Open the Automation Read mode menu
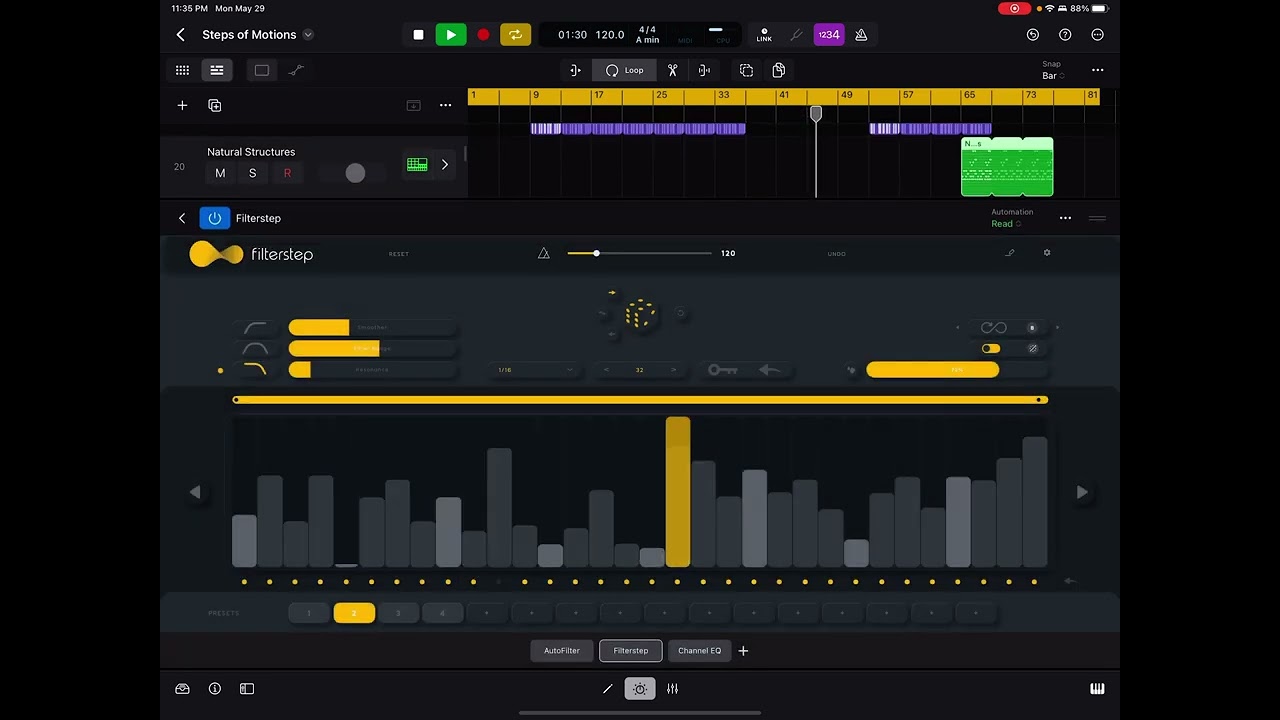 [1011, 218]
